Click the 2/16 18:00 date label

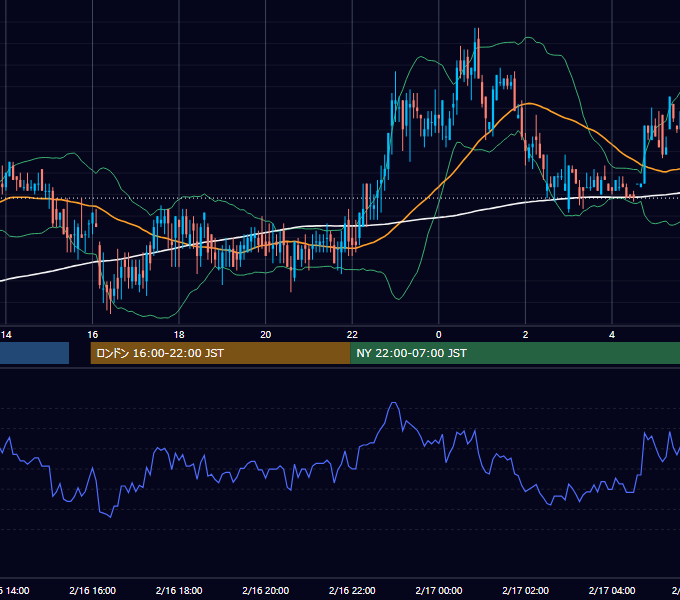tap(179, 590)
